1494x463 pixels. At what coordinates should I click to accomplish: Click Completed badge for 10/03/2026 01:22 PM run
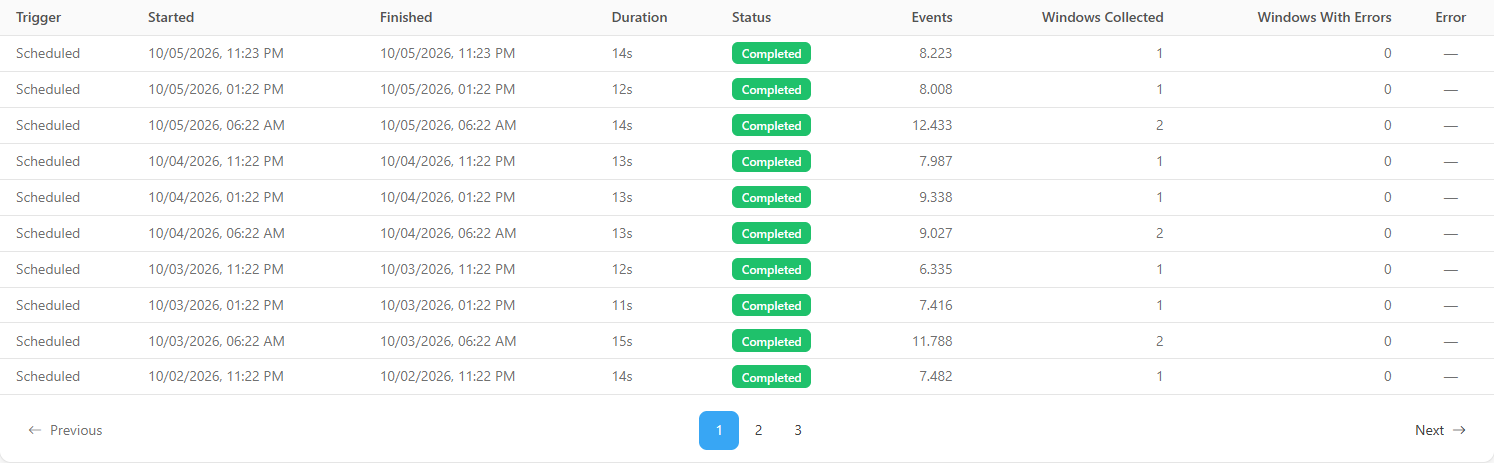[771, 306]
